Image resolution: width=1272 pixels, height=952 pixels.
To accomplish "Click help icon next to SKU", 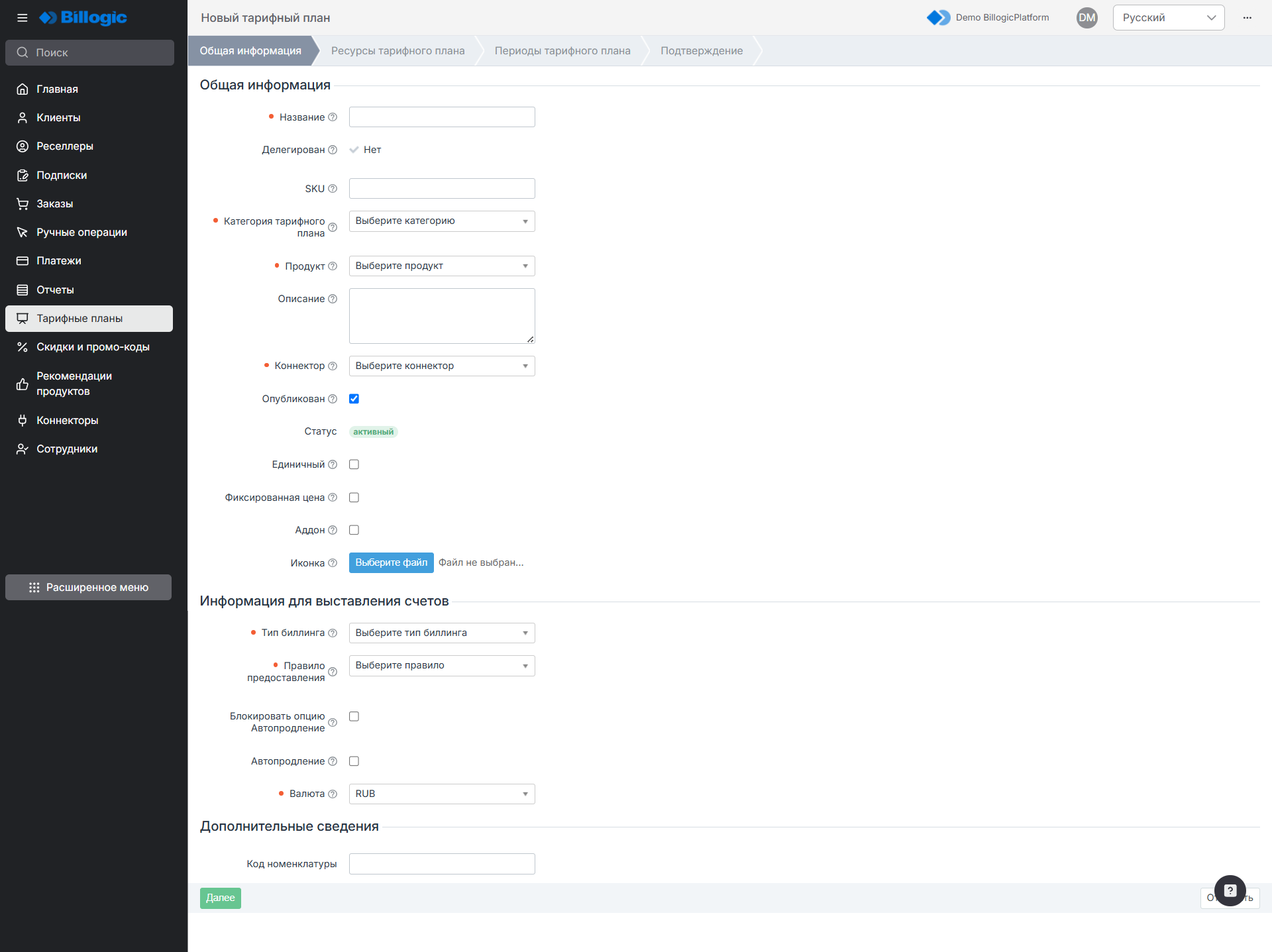I will tap(333, 189).
